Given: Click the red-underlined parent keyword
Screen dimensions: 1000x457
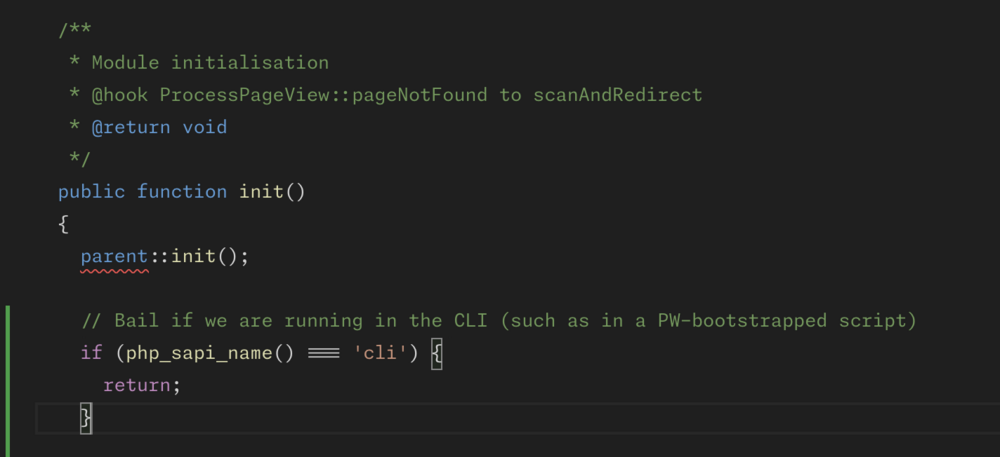Looking at the screenshot, I should pos(114,256).
